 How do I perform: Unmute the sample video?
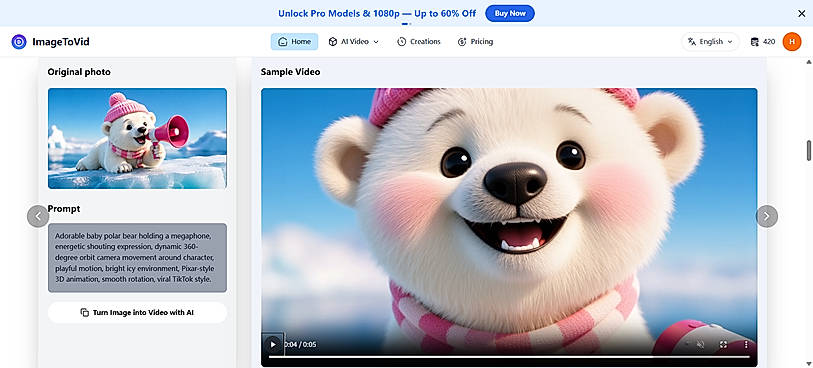pos(700,345)
